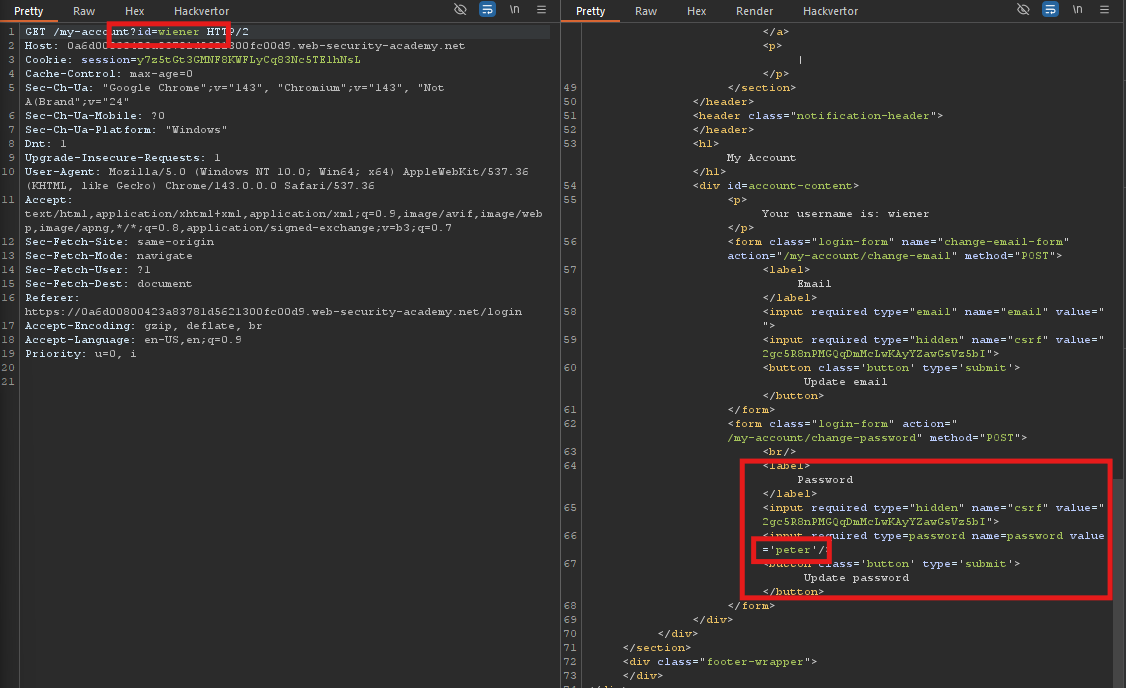Image resolution: width=1126 pixels, height=688 pixels.
Task: Click the session cookie value in request
Action: [x=248, y=60]
